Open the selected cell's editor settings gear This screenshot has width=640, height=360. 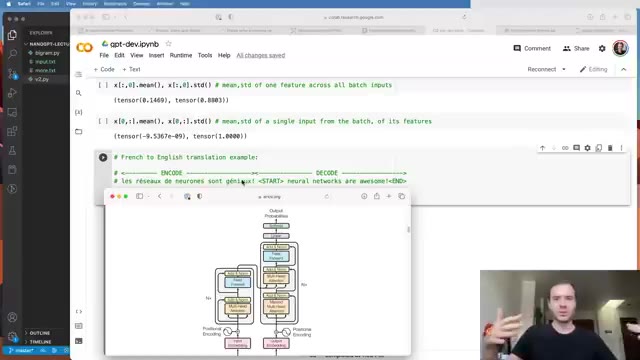[587, 148]
